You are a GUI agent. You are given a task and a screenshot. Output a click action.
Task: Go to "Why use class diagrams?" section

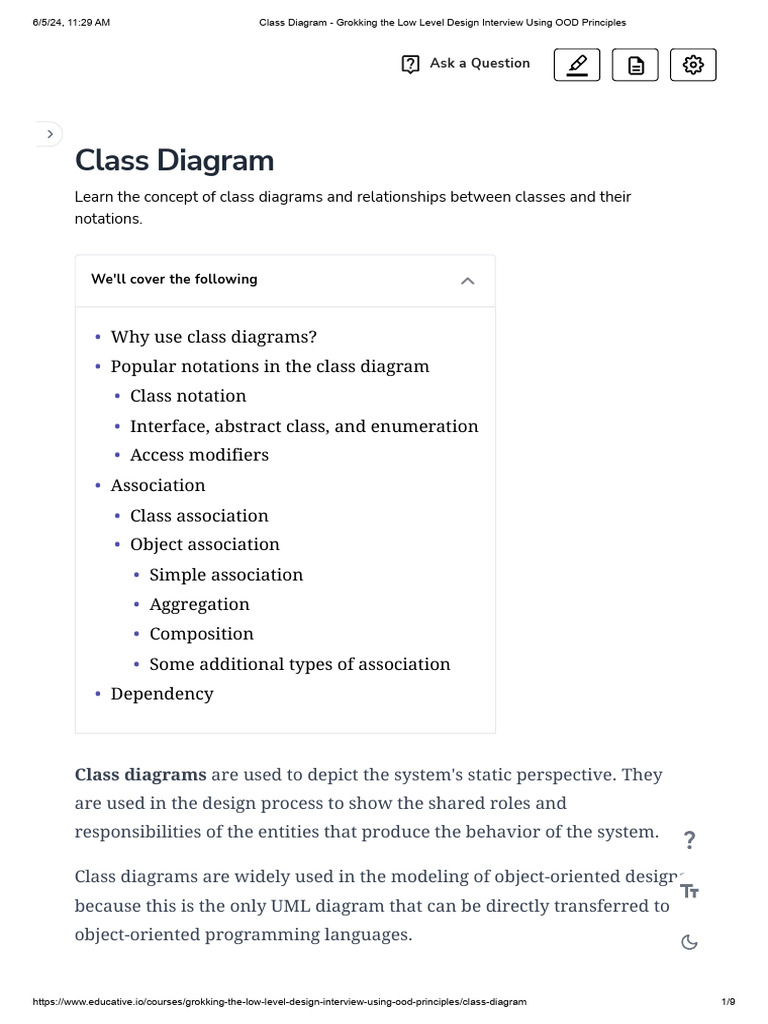pos(213,337)
